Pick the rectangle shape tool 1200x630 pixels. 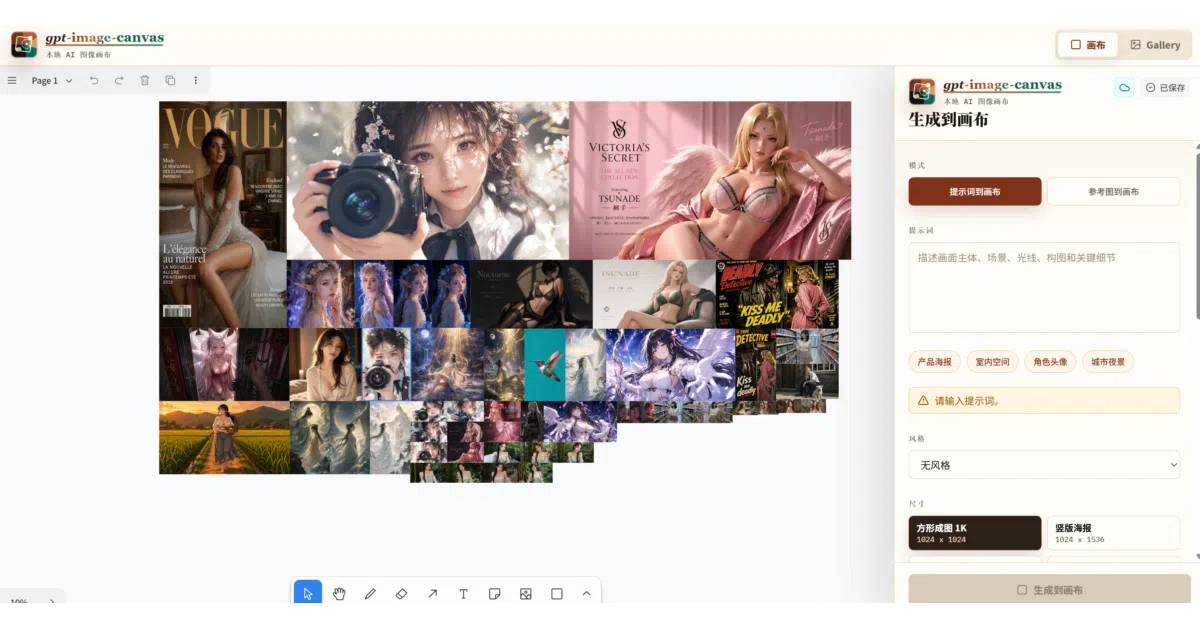tap(556, 593)
